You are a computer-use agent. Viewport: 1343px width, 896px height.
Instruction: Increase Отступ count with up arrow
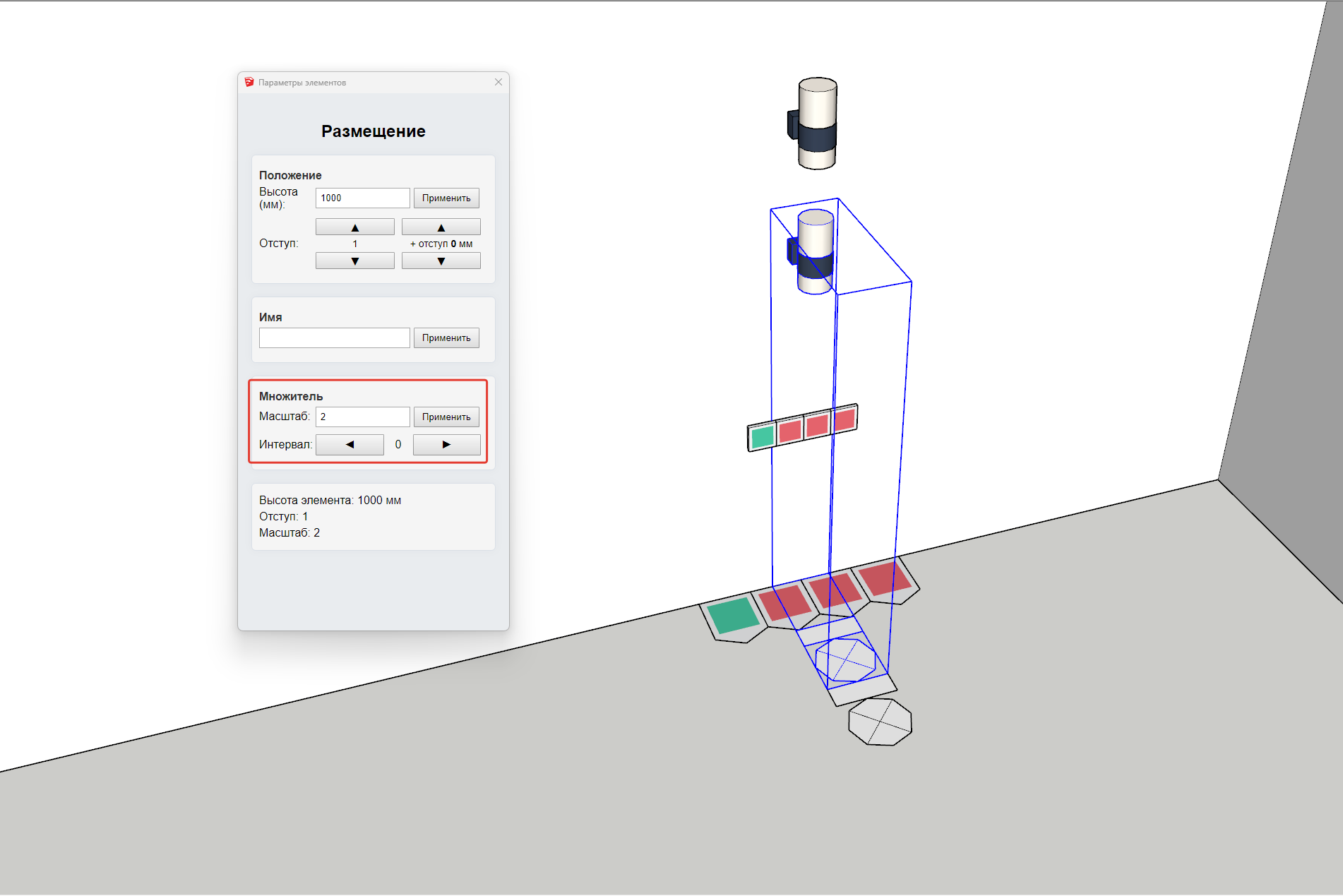coord(354,227)
